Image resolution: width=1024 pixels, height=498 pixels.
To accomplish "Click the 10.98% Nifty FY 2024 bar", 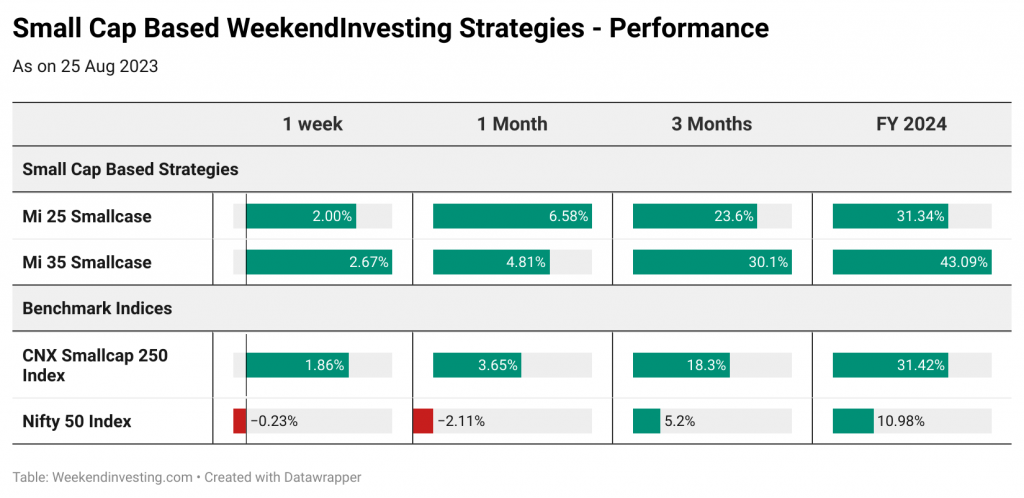I will point(853,421).
